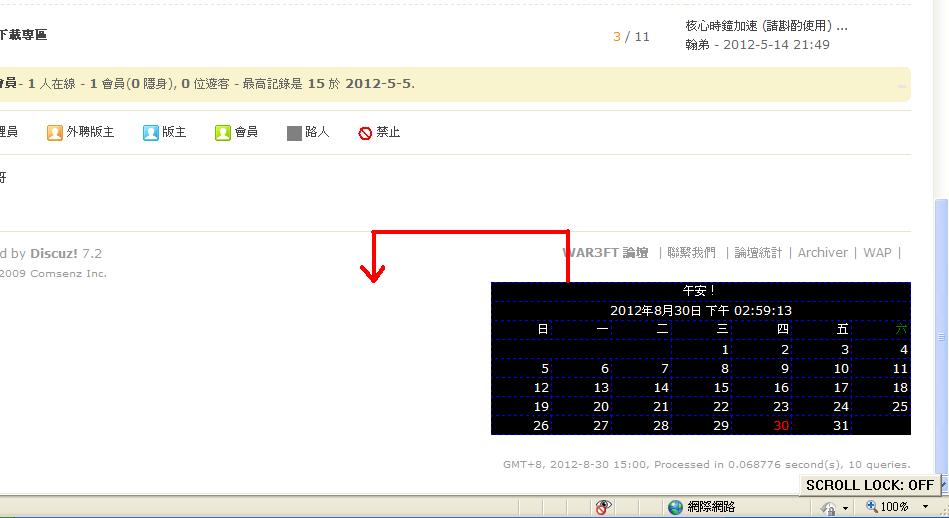Screen dimensions: 949x518
Task: Open the 論壇統計 statistics link
Action: pyautogui.click(x=758, y=252)
